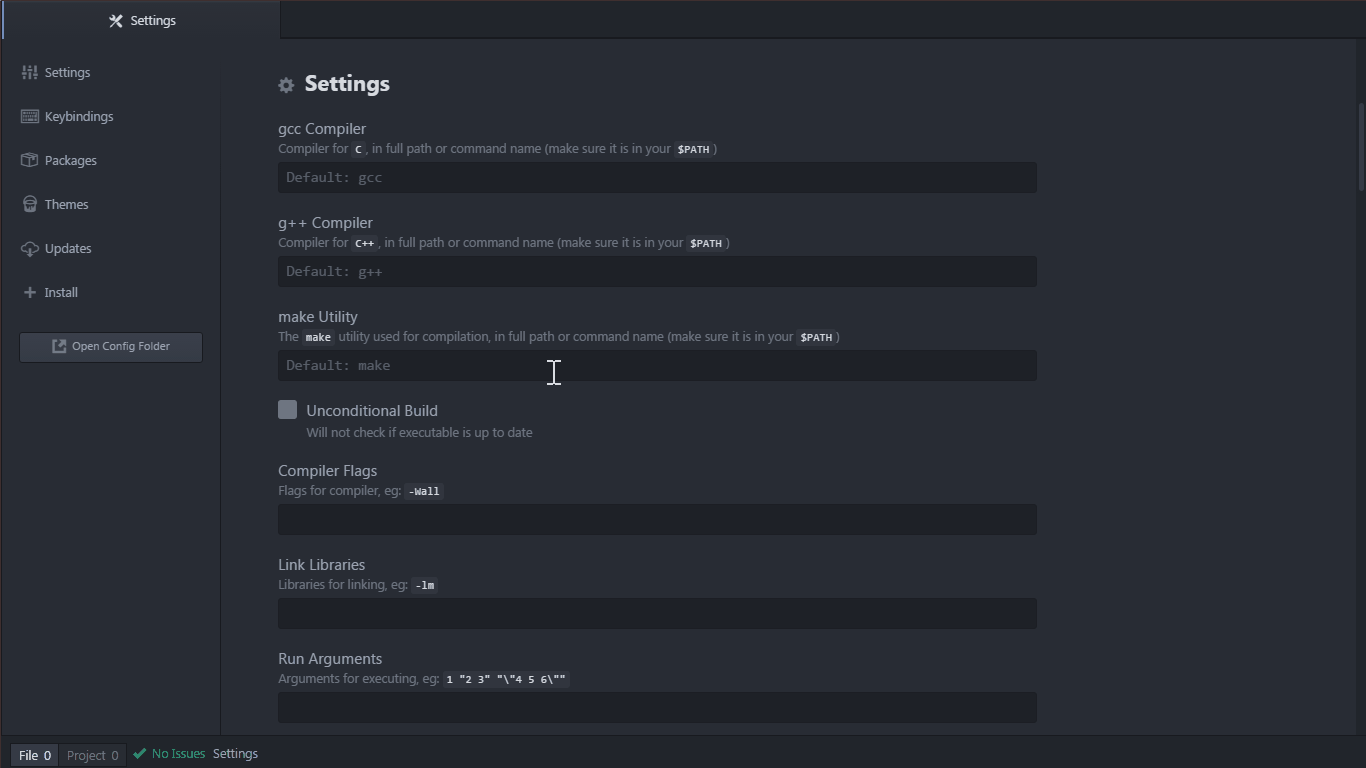Enable the Unconditional Build checkbox
Image resolution: width=1366 pixels, height=768 pixels.
point(288,410)
